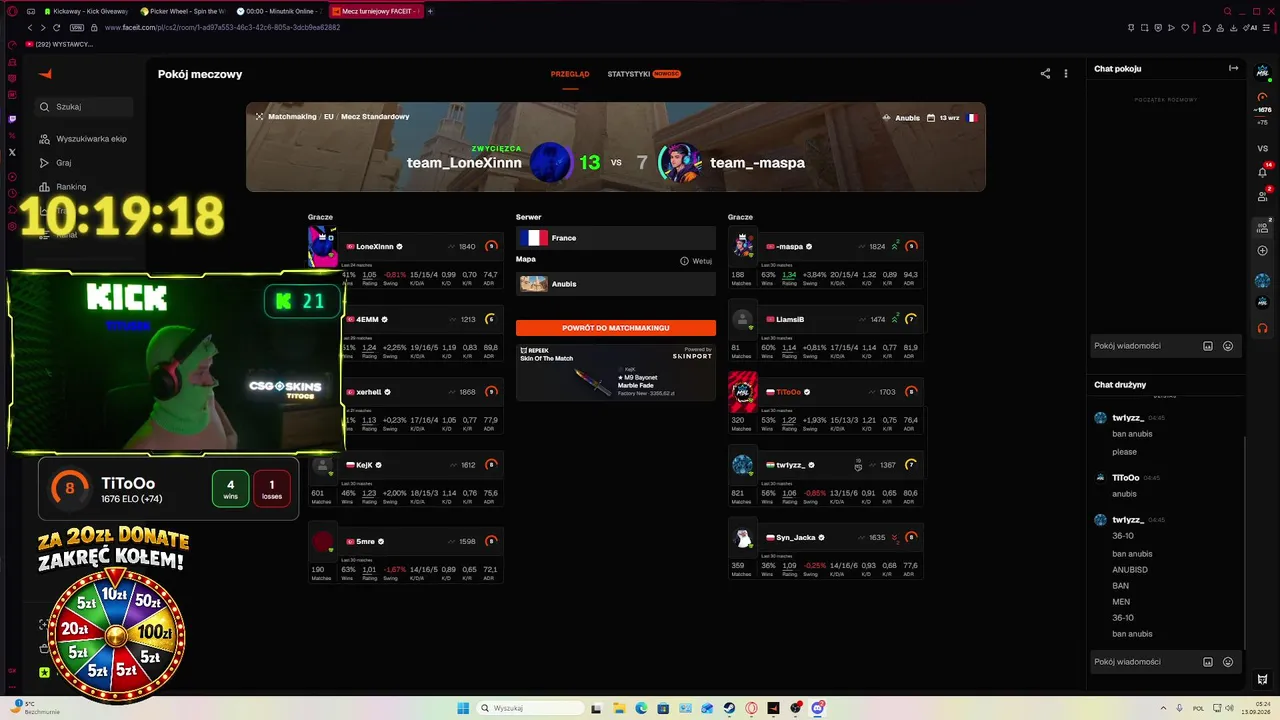The height and width of the screenshot is (720, 1280).
Task: Open Graj in the sidebar
Action: click(56, 163)
